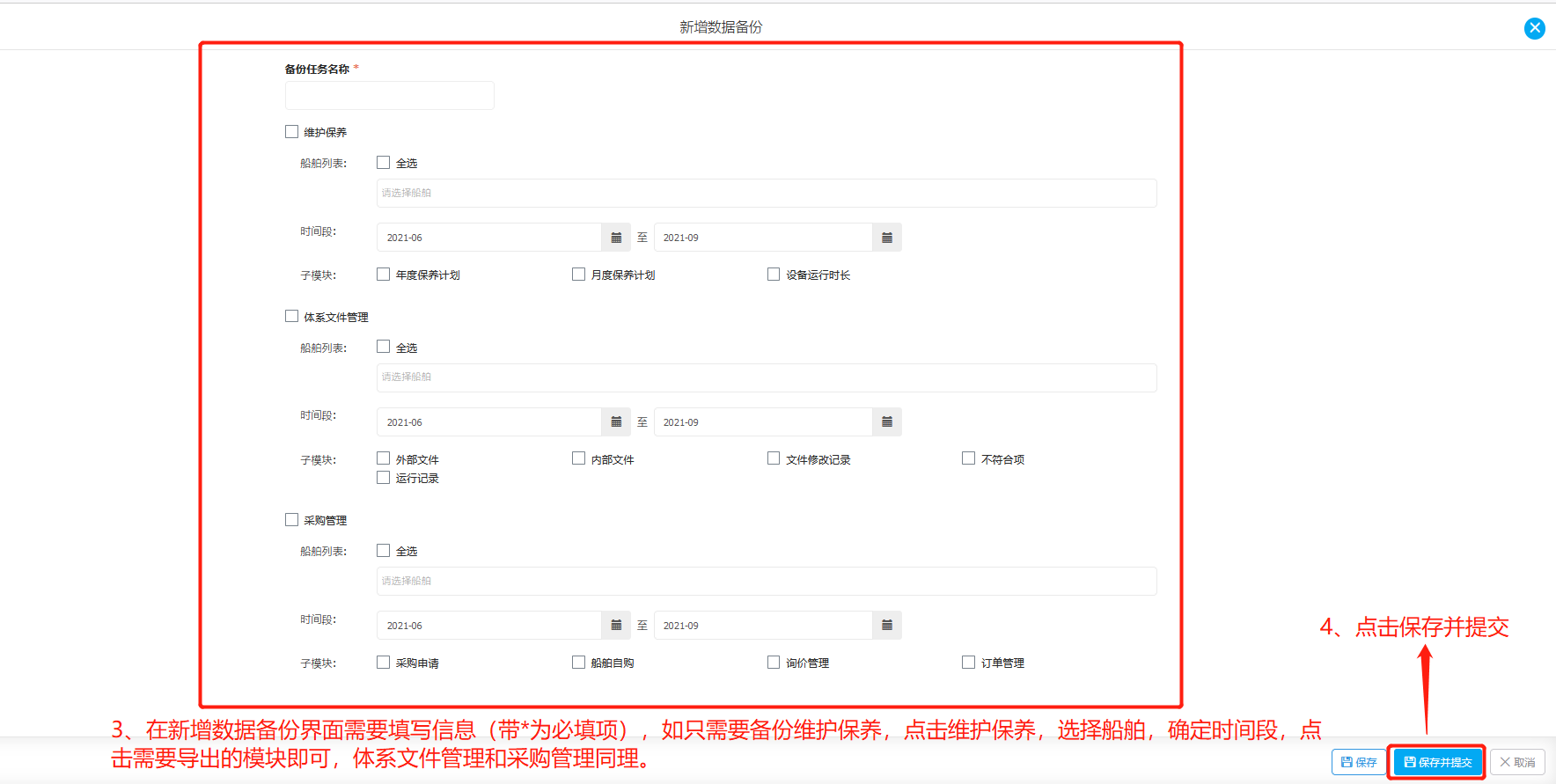Tick the 订单管理 checkbox
The width and height of the screenshot is (1556, 784).
[968, 663]
